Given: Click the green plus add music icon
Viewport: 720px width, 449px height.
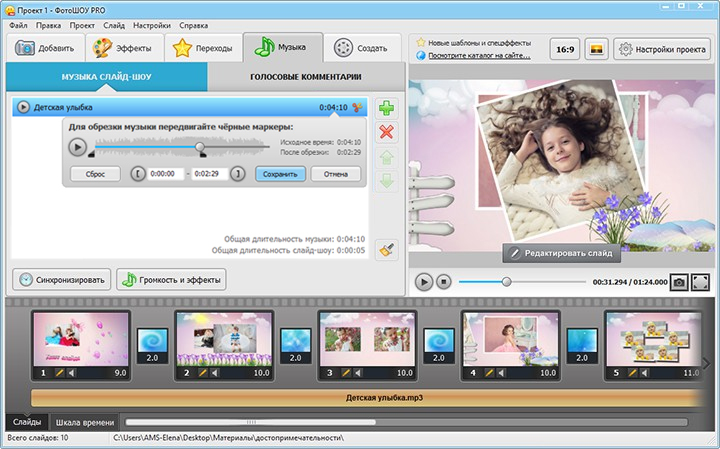Looking at the screenshot, I should [386, 108].
